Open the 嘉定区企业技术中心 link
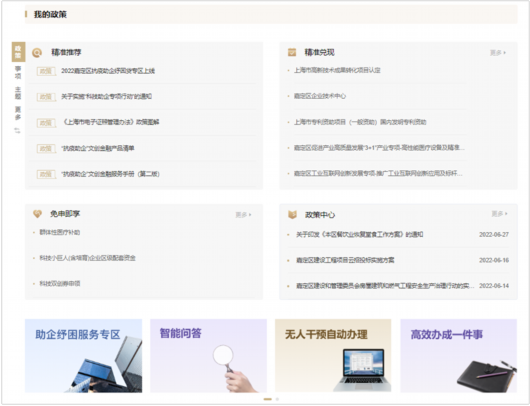 coord(320,96)
